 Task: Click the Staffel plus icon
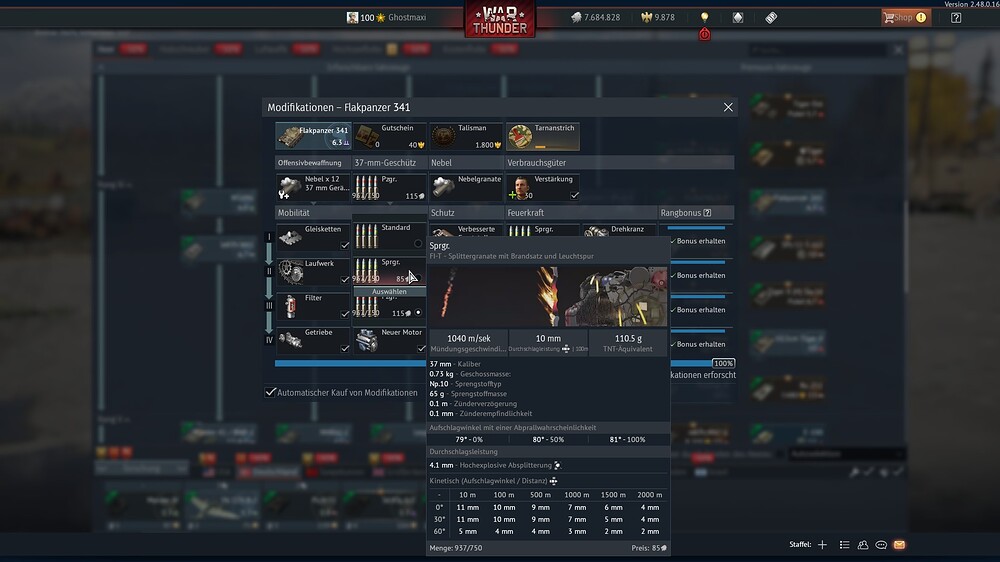(x=822, y=544)
